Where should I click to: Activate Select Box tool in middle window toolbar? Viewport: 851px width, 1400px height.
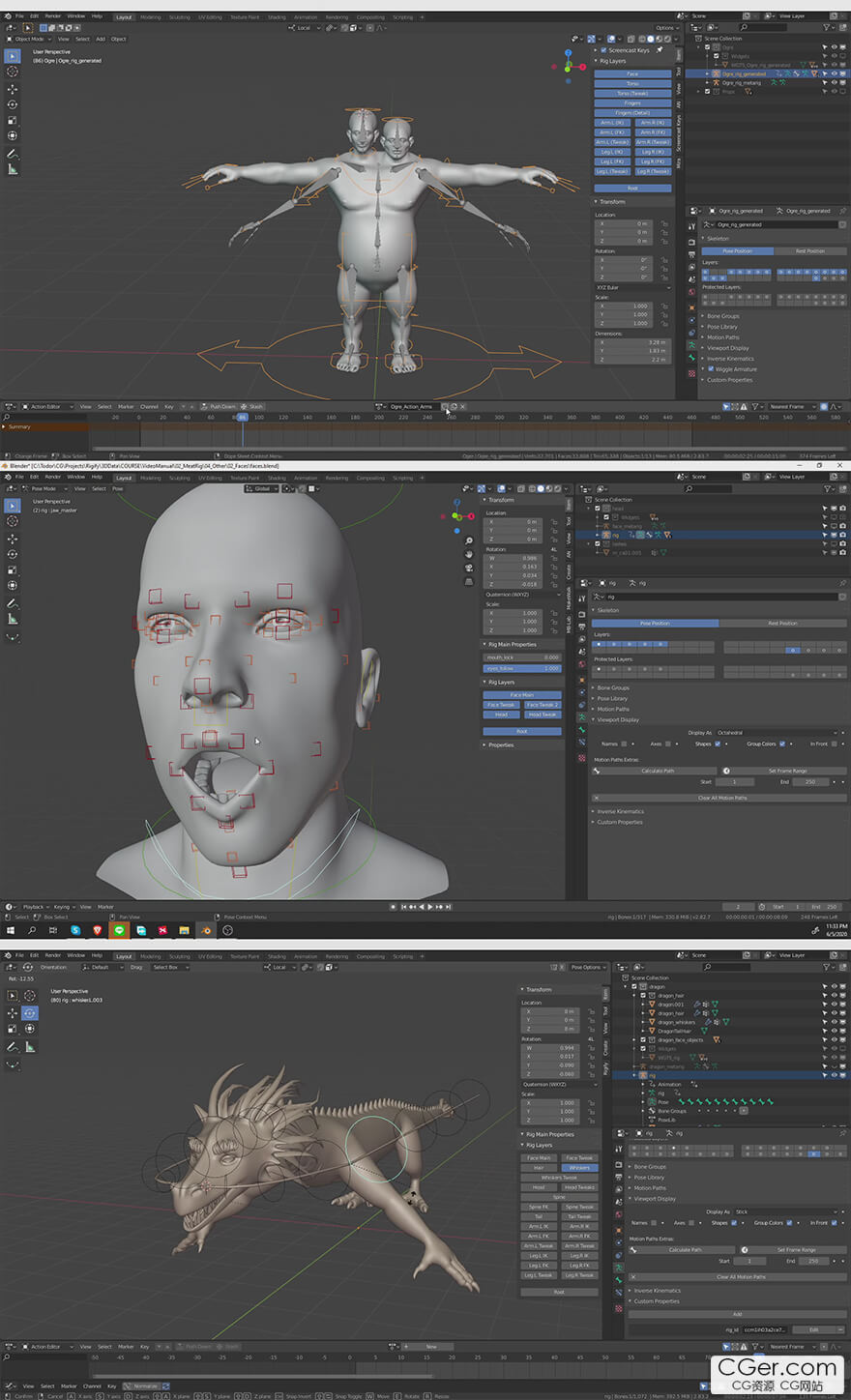pos(13,506)
